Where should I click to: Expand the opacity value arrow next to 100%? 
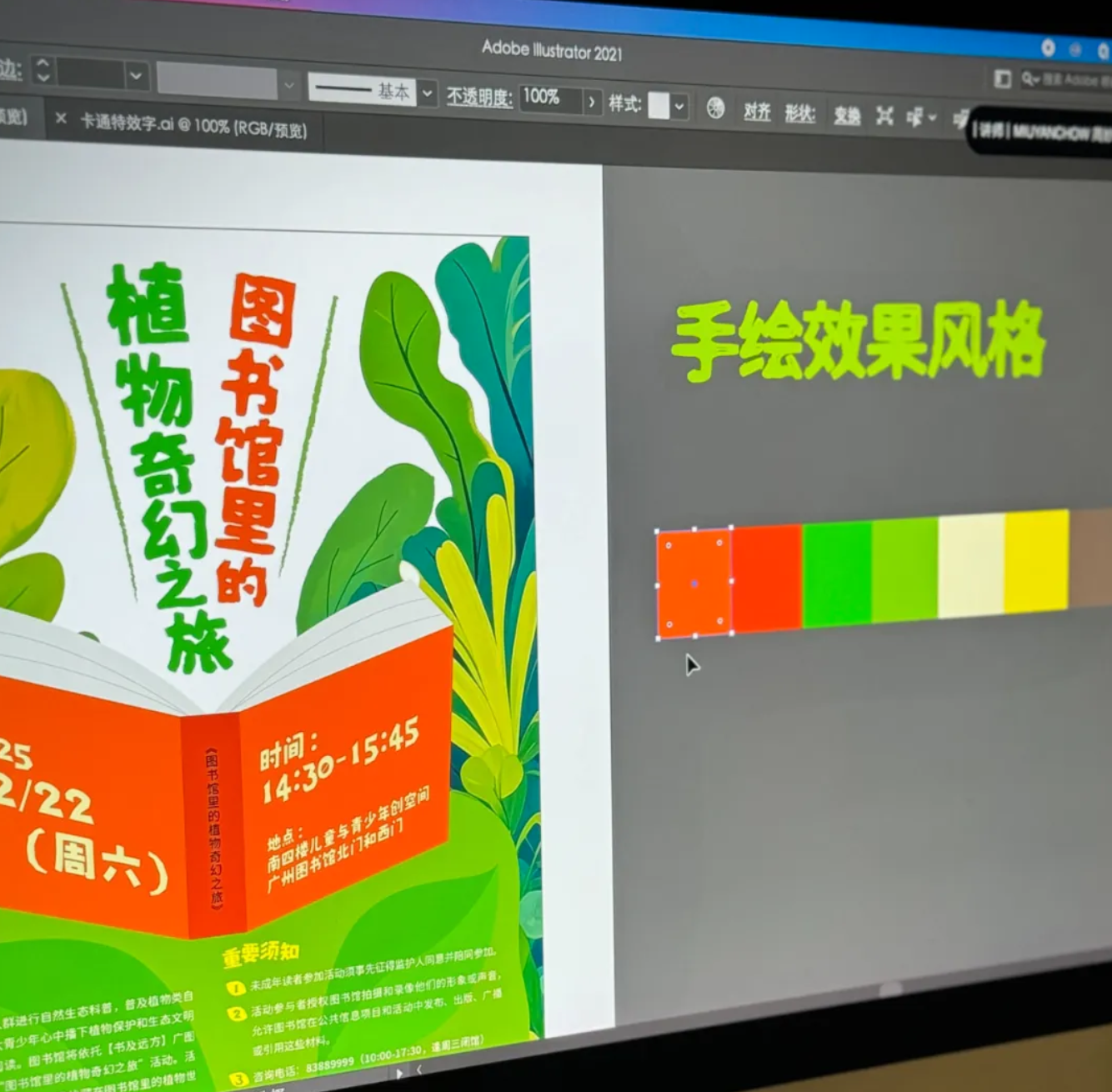591,102
